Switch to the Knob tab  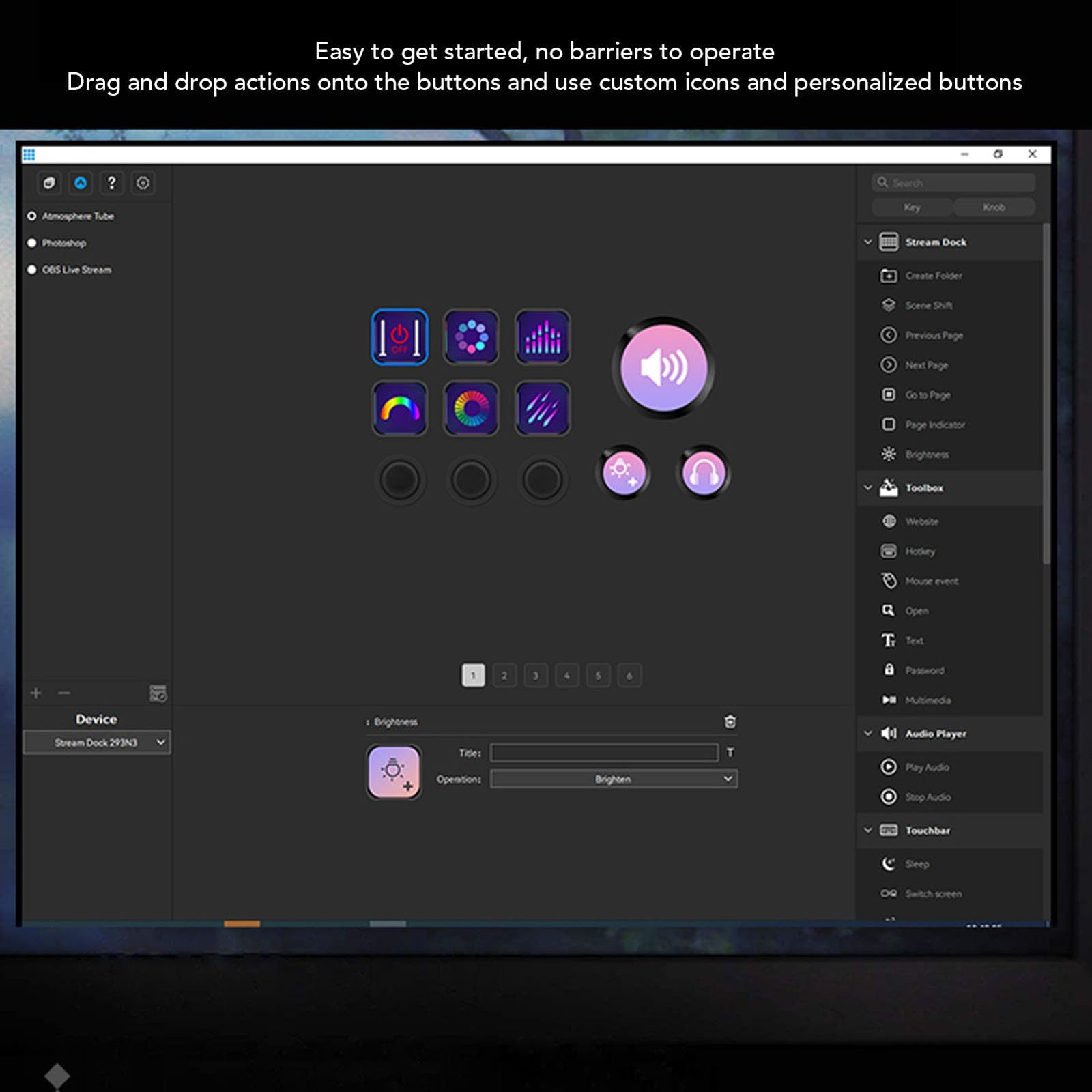click(x=993, y=207)
